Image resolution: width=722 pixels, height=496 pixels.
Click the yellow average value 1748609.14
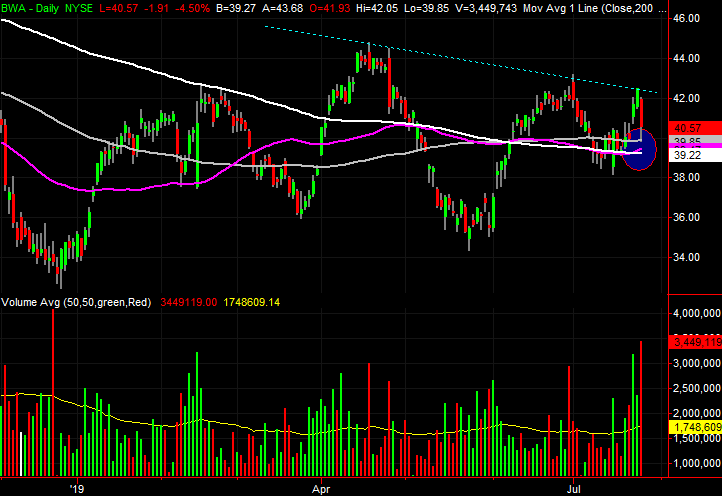[x=251, y=302]
